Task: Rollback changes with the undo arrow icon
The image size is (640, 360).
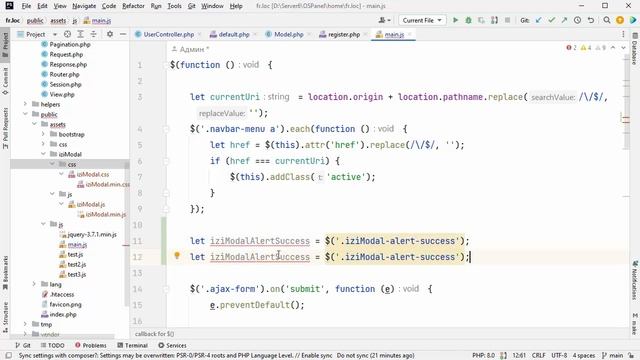Action: (x=590, y=20)
